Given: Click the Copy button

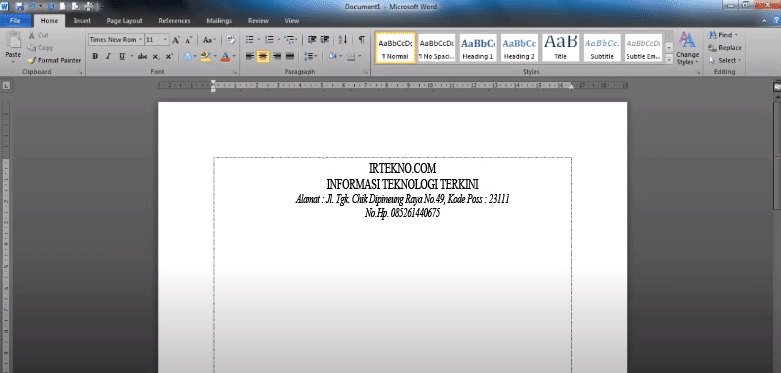Looking at the screenshot, I should pyautogui.click(x=40, y=48).
